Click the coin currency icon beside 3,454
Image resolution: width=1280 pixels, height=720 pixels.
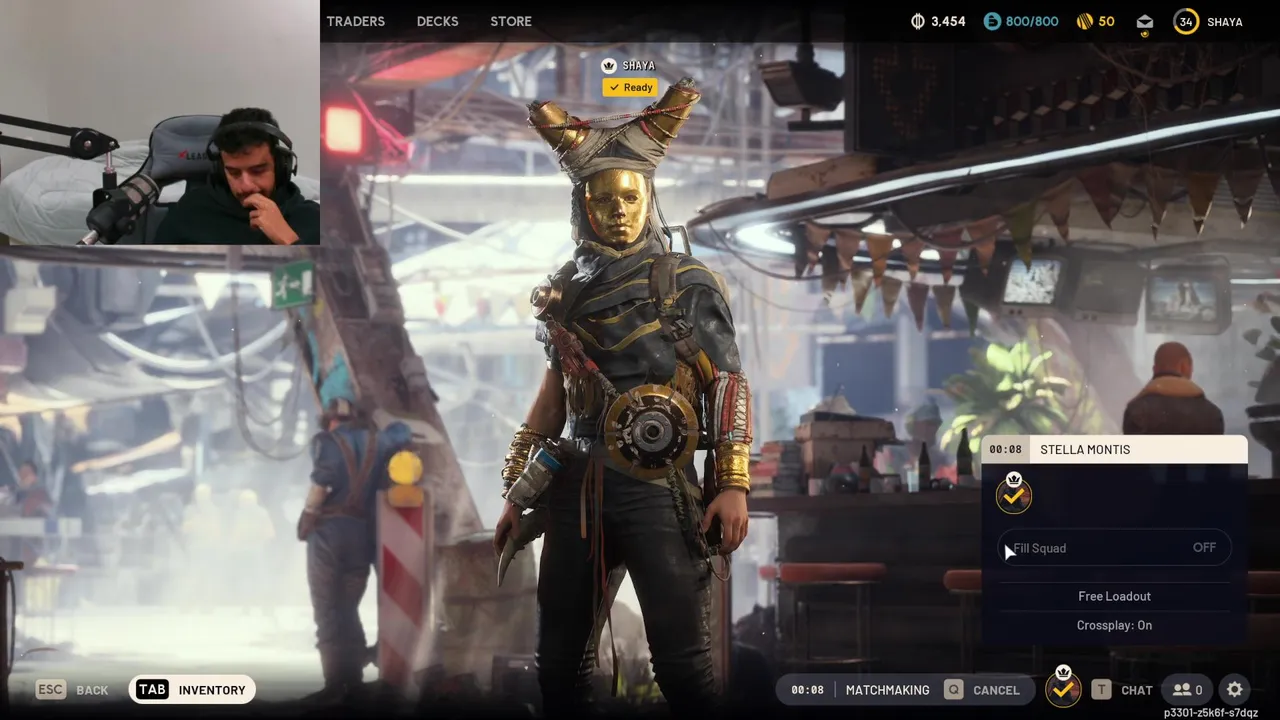click(x=918, y=21)
